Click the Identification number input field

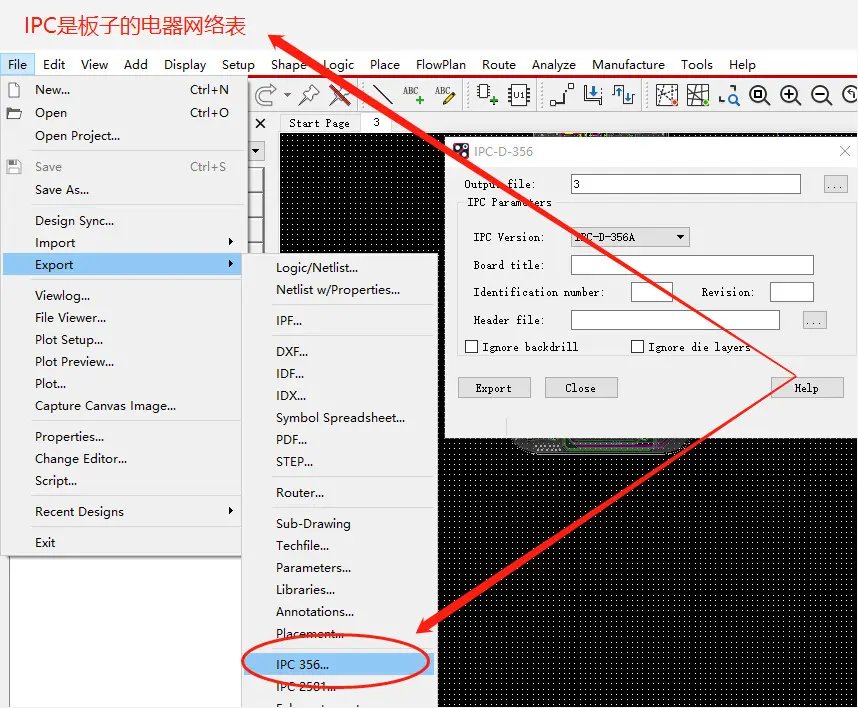(x=652, y=292)
